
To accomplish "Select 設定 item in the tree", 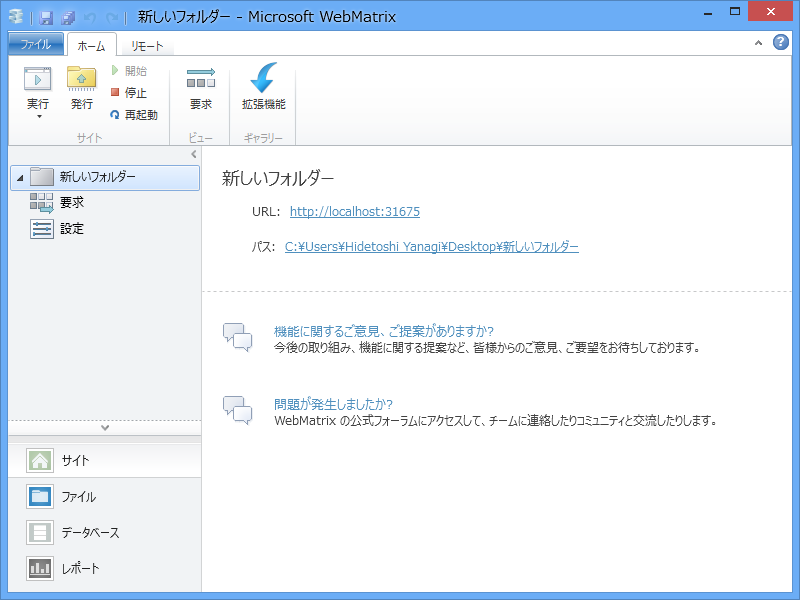I will (57, 229).
